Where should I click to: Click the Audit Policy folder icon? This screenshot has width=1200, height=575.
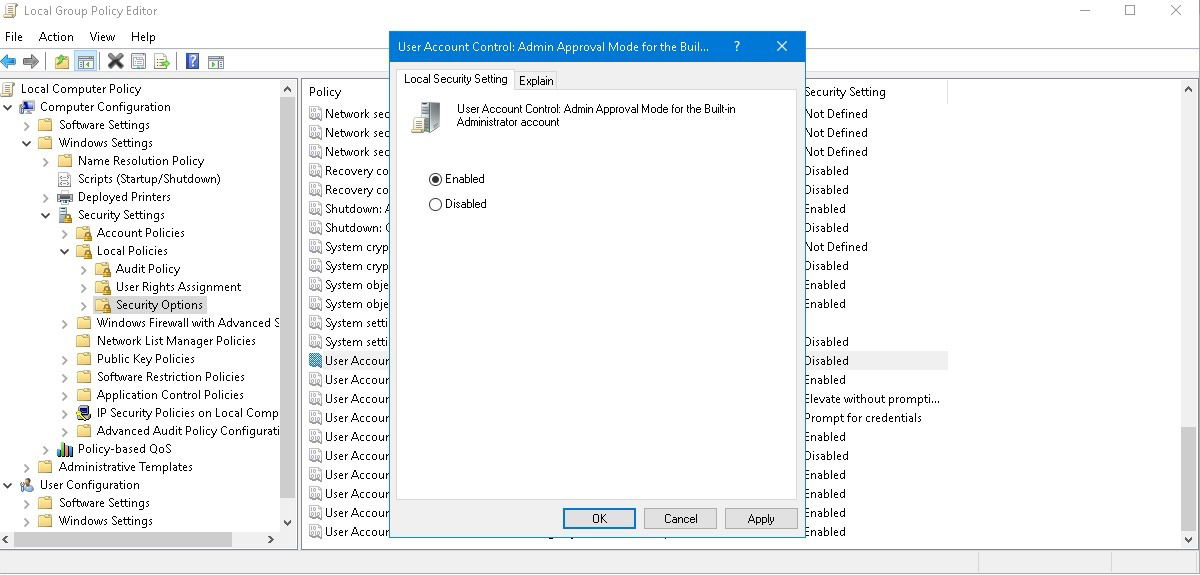[103, 269]
